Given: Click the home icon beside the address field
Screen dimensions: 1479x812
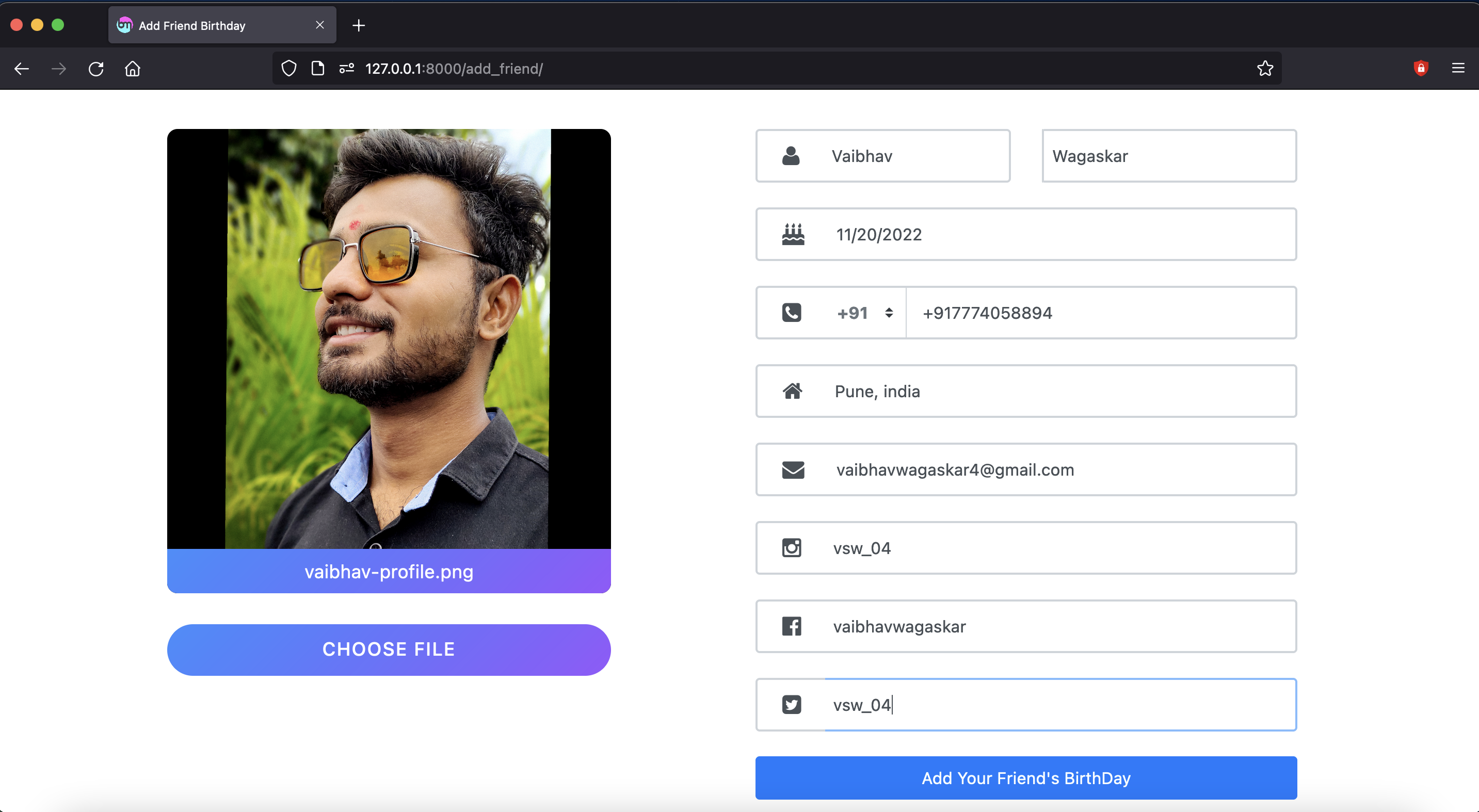Looking at the screenshot, I should click(x=793, y=391).
